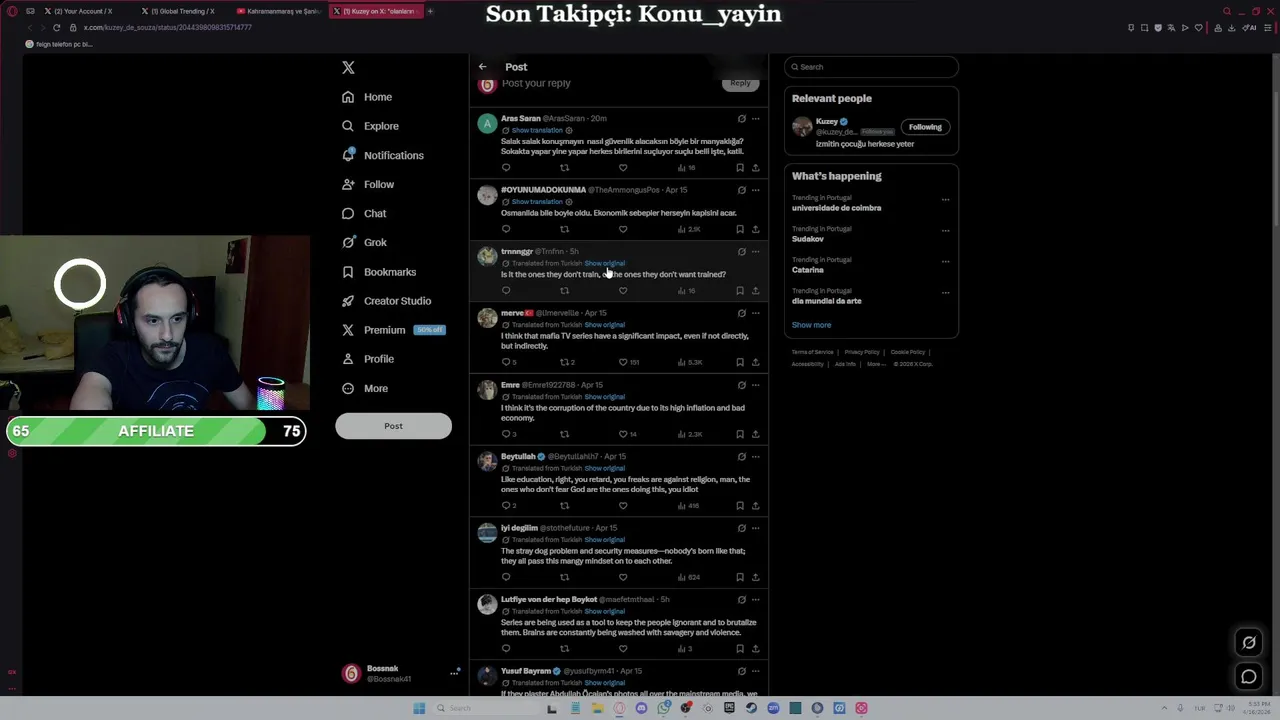
Task: Like the #OYUNUMADOKUNMA tweet
Action: point(623,229)
